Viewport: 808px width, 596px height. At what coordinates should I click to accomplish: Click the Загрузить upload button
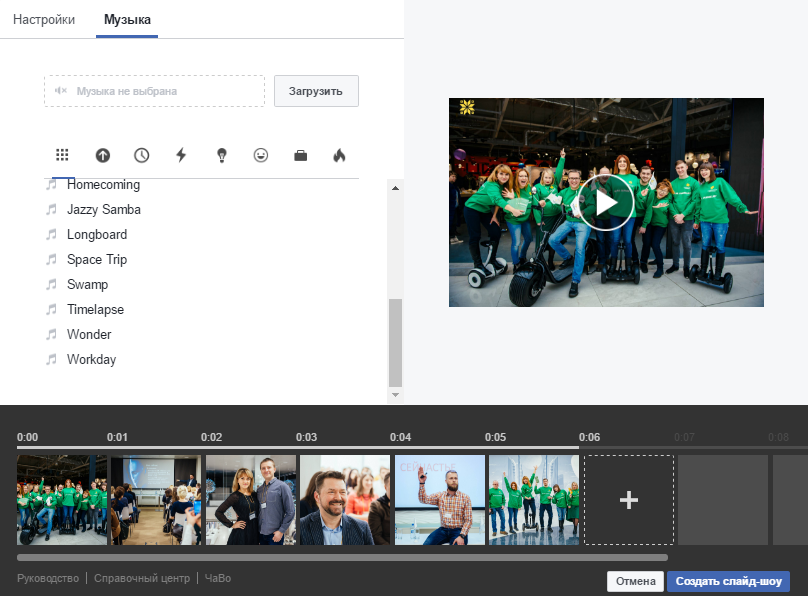click(316, 91)
